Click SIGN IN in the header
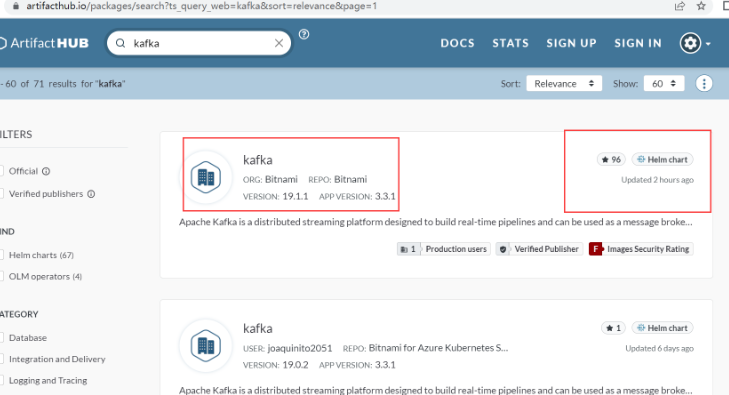729x395 pixels. [x=638, y=43]
